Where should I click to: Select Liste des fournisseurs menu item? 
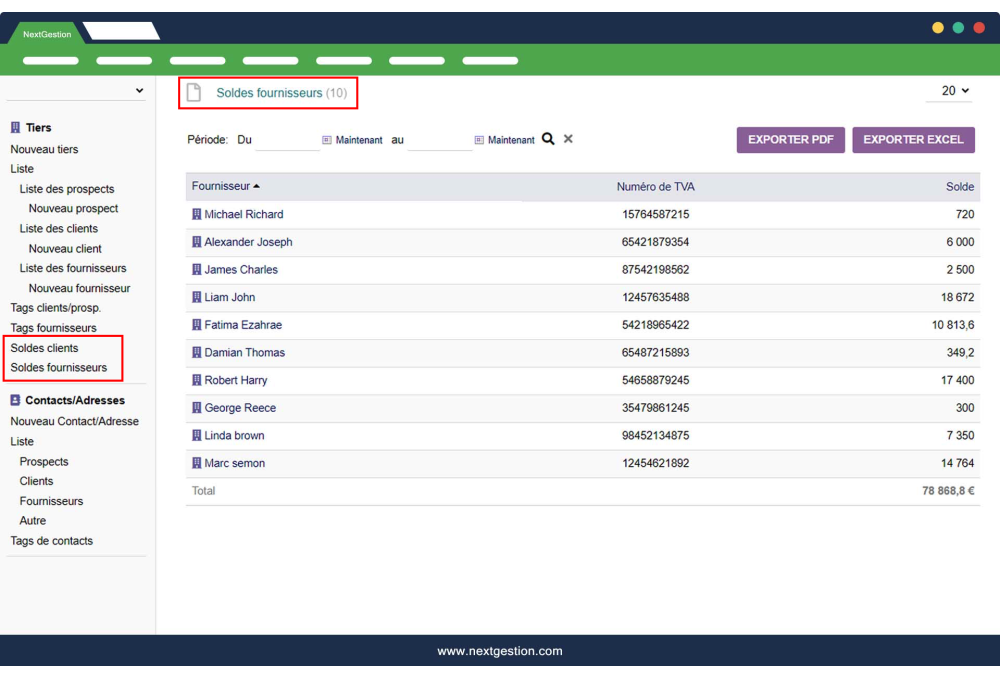click(x=73, y=268)
